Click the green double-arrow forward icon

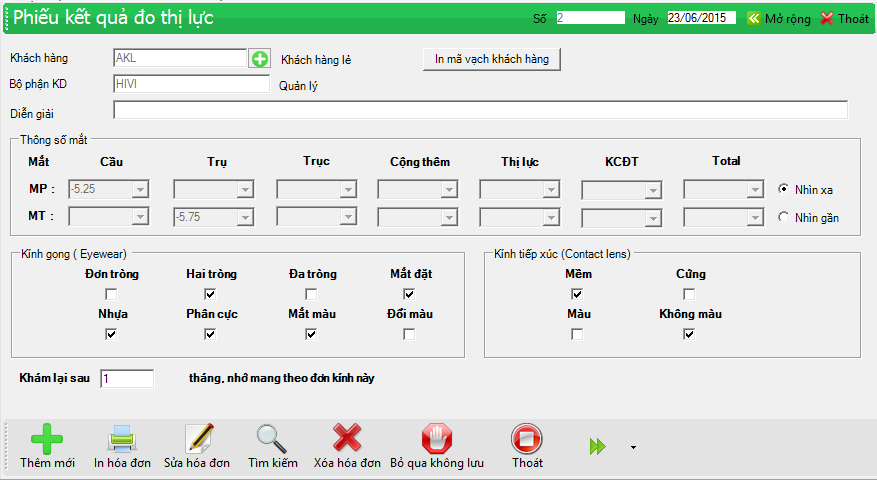click(598, 447)
